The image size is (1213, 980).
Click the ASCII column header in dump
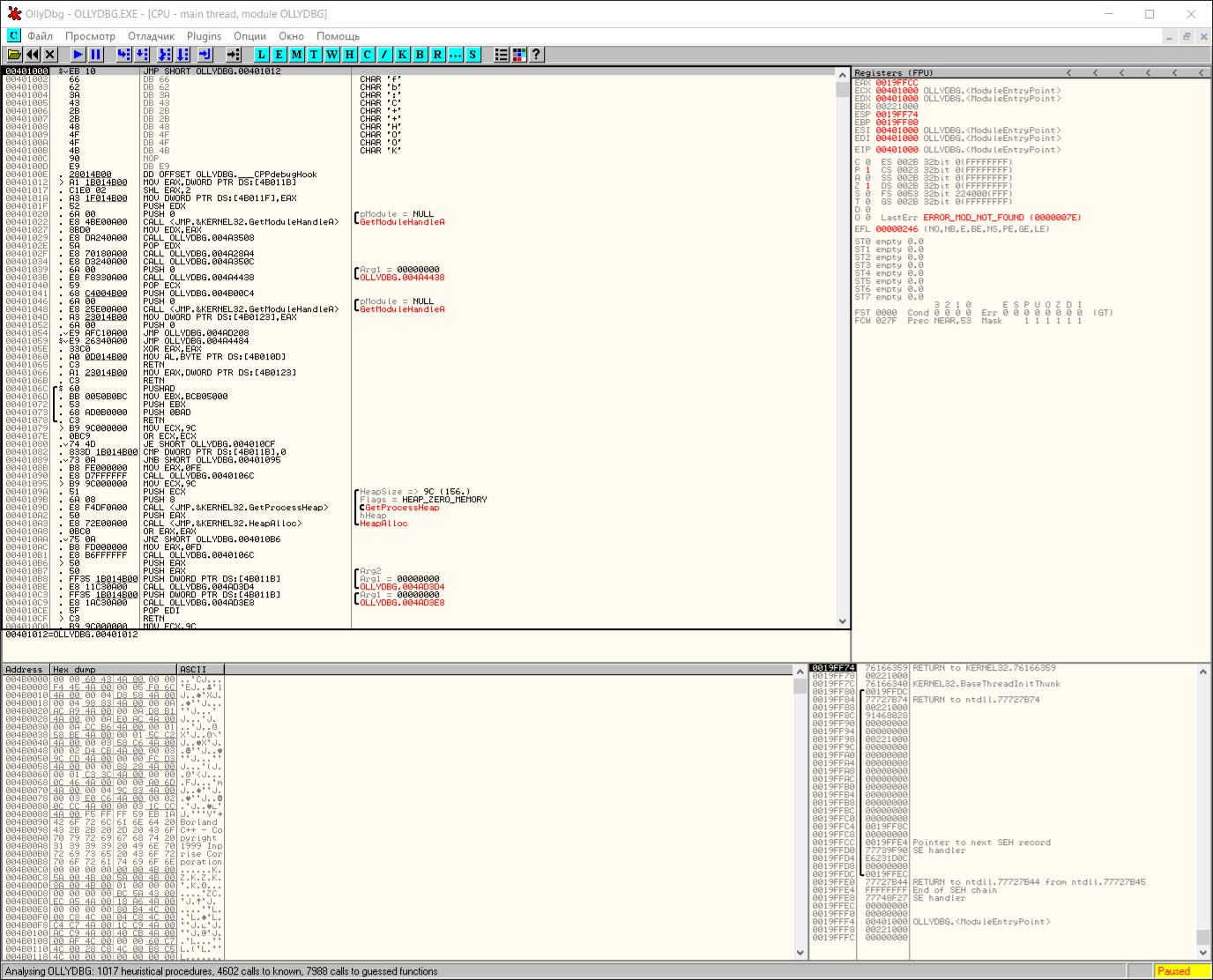201,670
